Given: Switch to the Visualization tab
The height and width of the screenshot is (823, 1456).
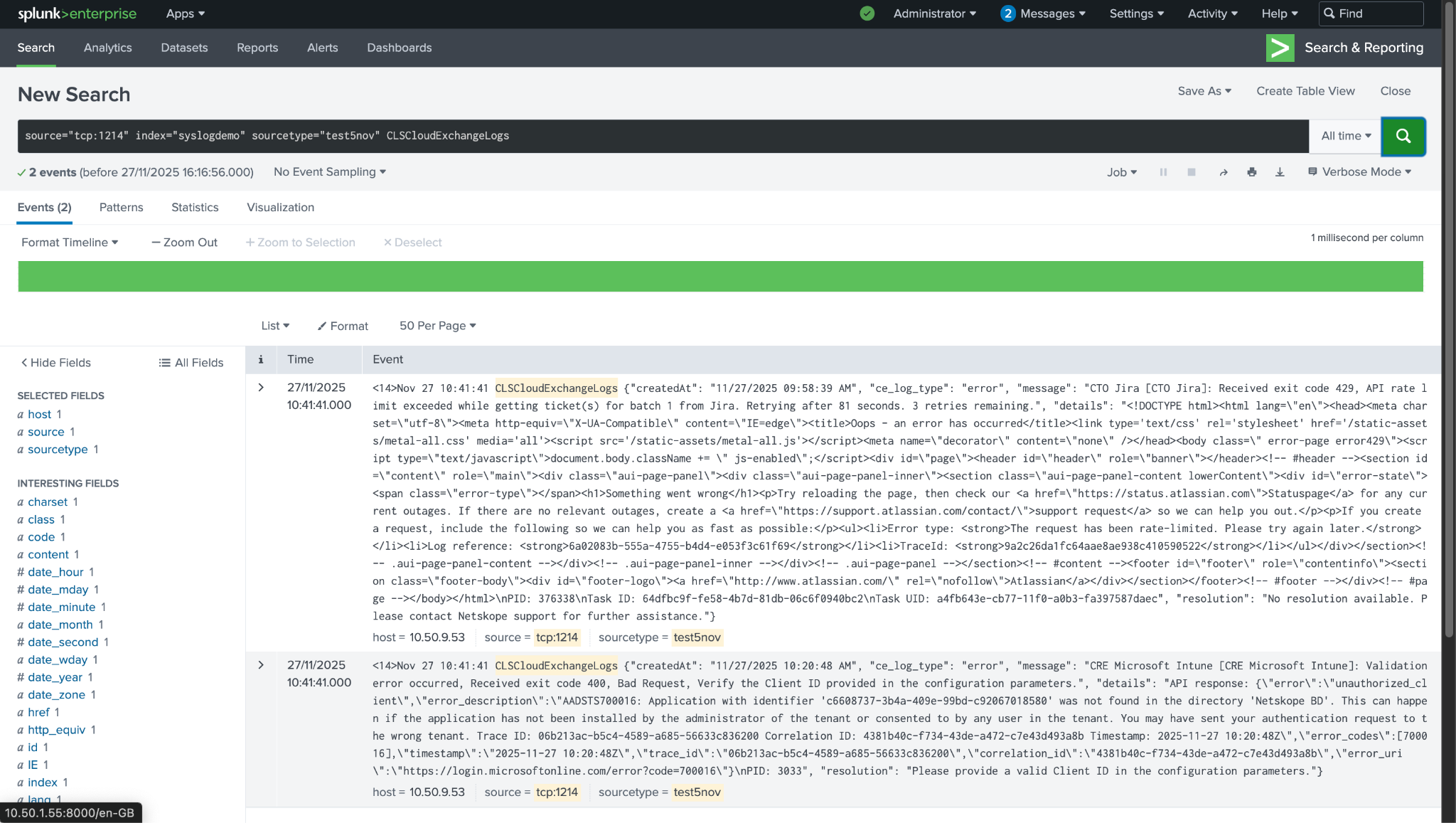Looking at the screenshot, I should [280, 208].
